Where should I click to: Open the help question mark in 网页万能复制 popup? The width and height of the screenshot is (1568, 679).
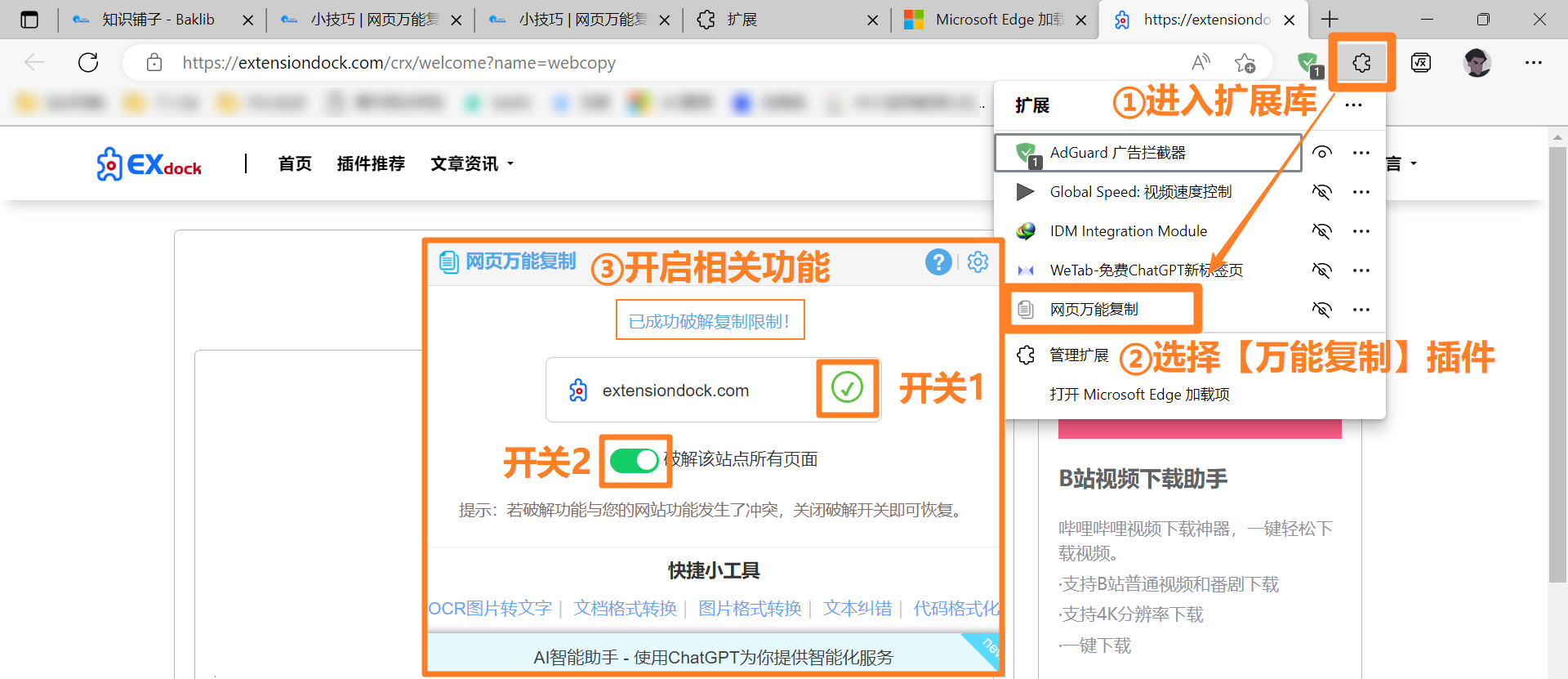[x=938, y=261]
